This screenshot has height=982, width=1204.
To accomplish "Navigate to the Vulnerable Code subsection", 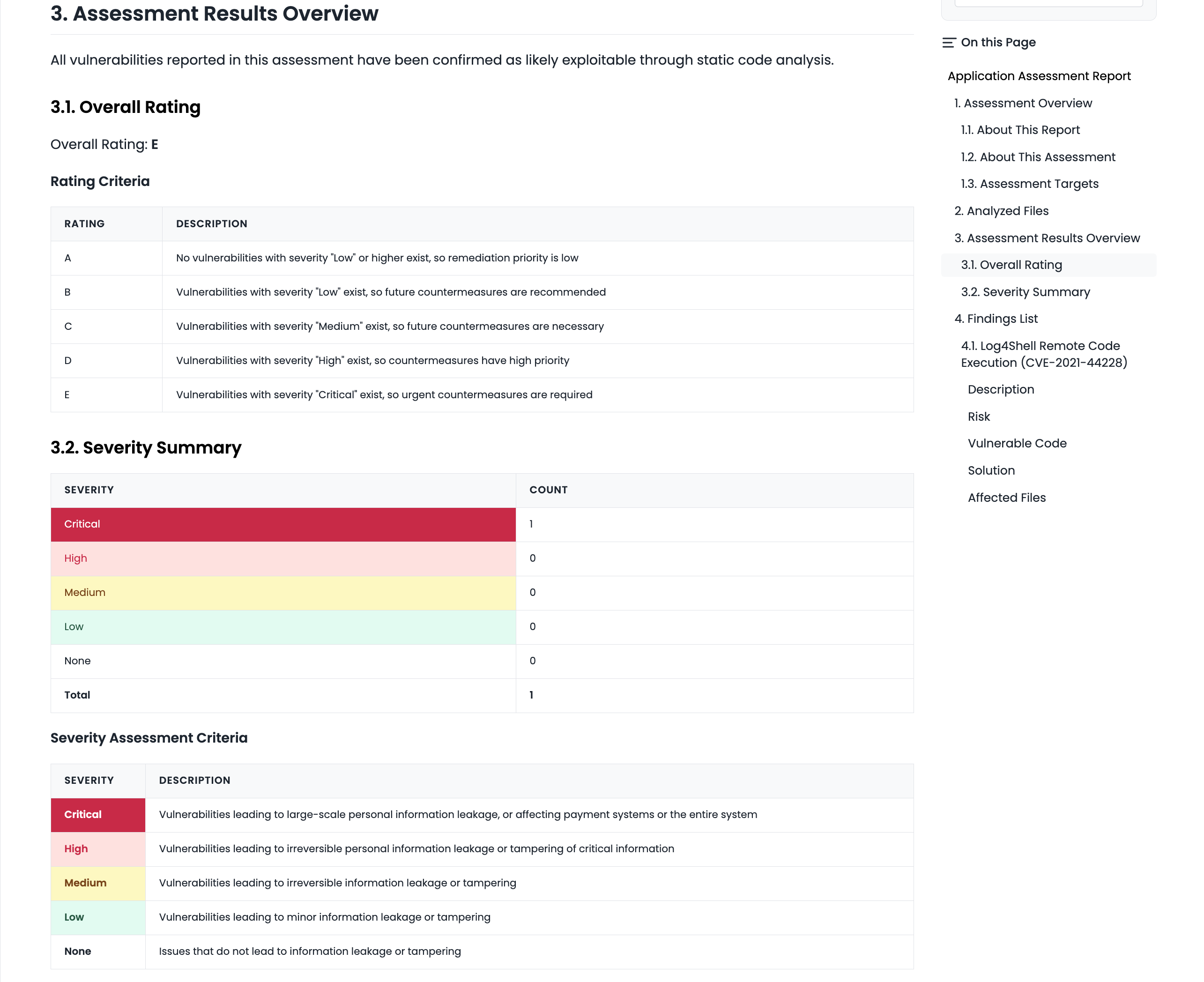I will point(1017,443).
